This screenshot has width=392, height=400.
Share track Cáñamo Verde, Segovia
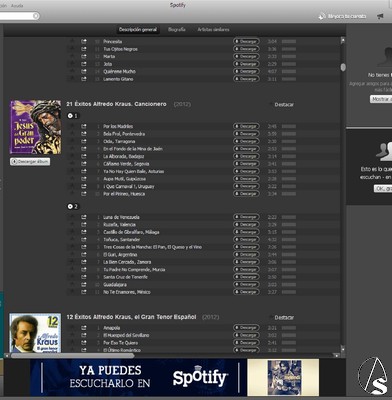click(x=84, y=164)
